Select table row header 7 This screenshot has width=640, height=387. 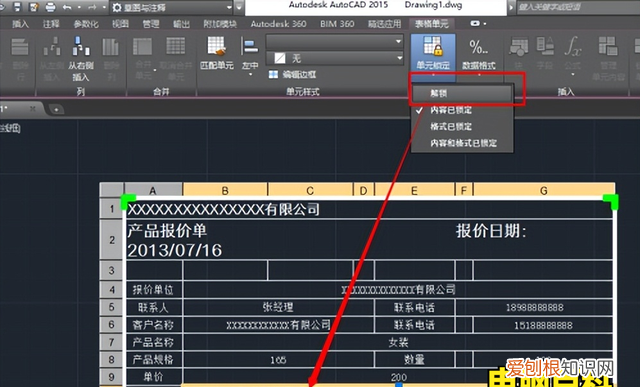pyautogui.click(x=111, y=342)
